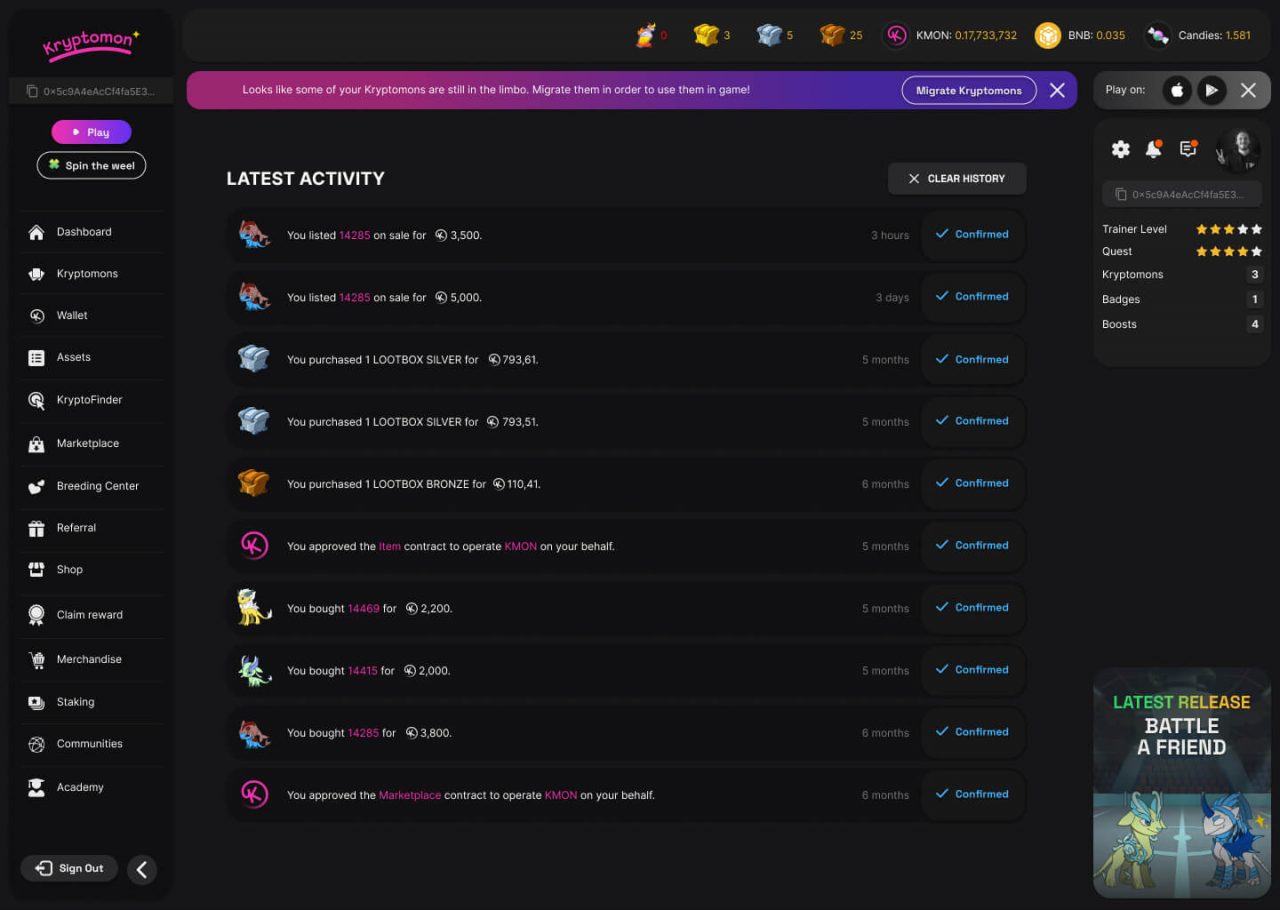Click Badges count row in profile panel
The height and width of the screenshot is (910, 1280).
click(1182, 300)
